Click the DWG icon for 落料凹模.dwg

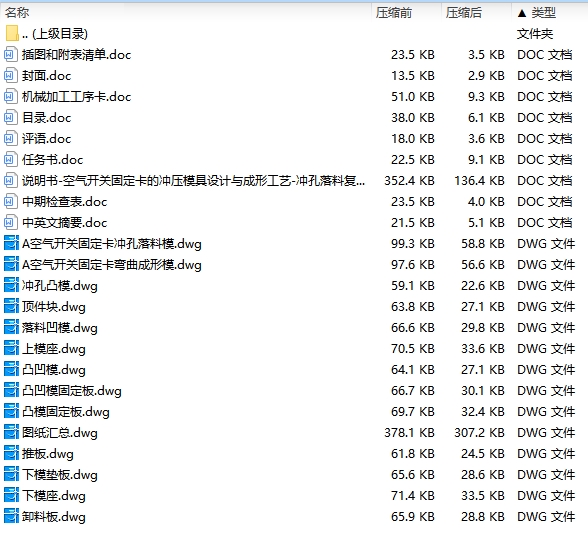pyautogui.click(x=11, y=327)
